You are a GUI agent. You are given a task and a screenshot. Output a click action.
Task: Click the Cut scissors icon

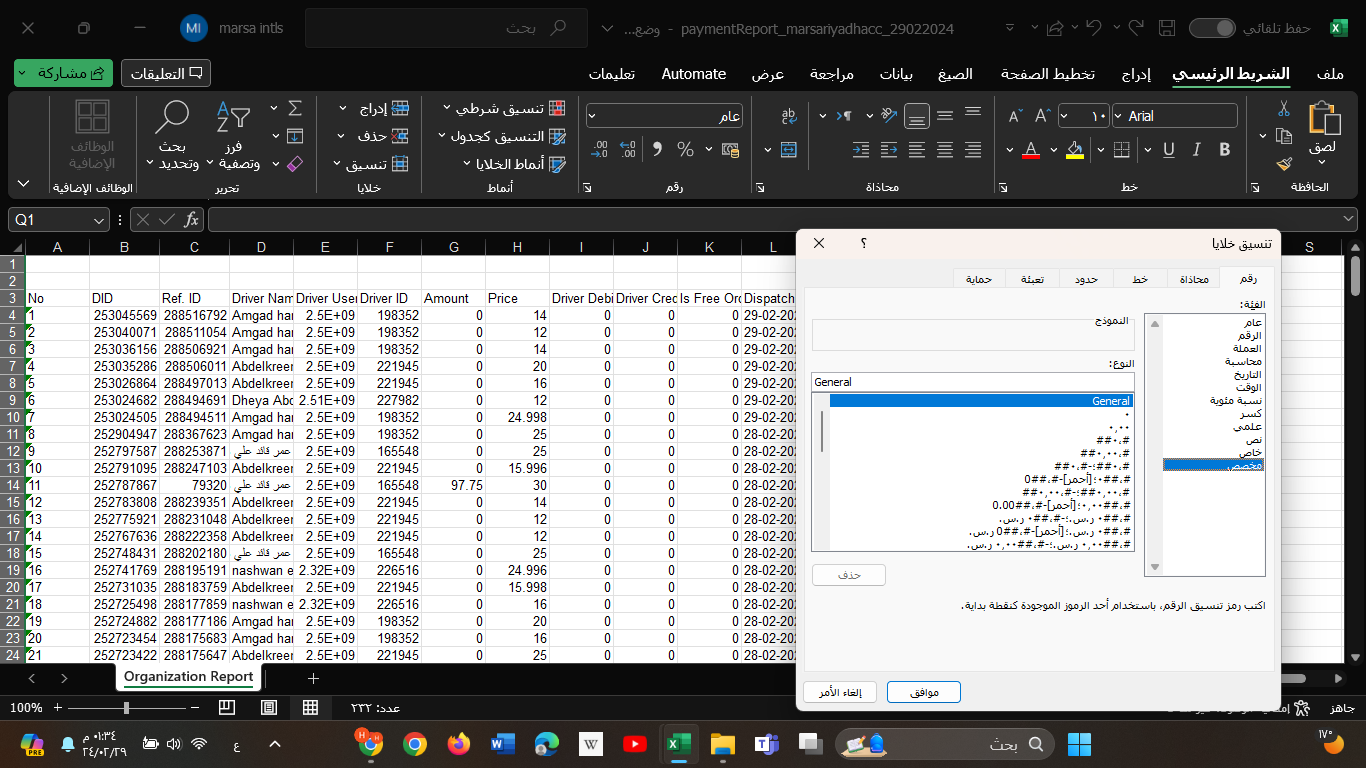pos(1284,108)
